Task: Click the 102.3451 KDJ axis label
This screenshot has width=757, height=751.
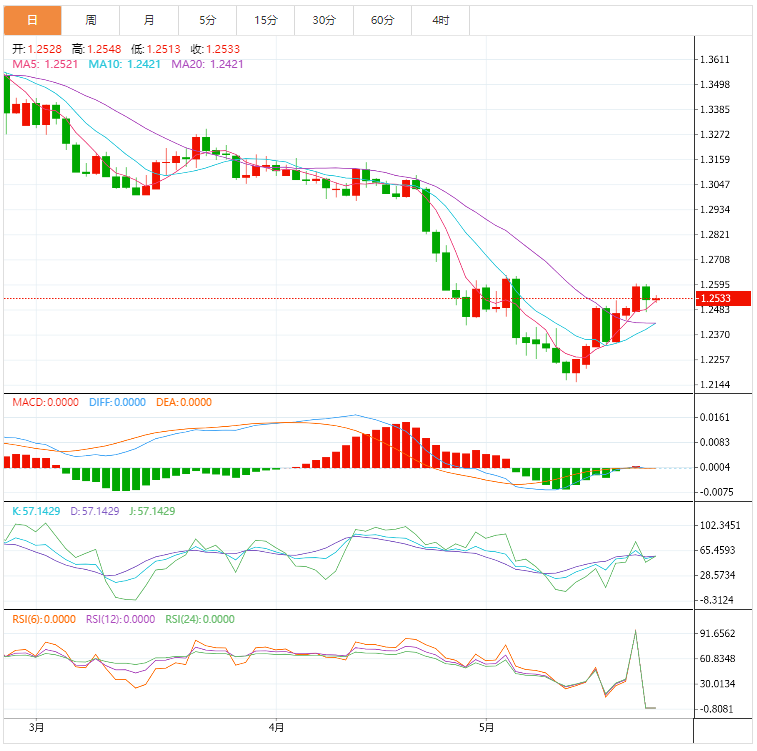Action: (720, 526)
